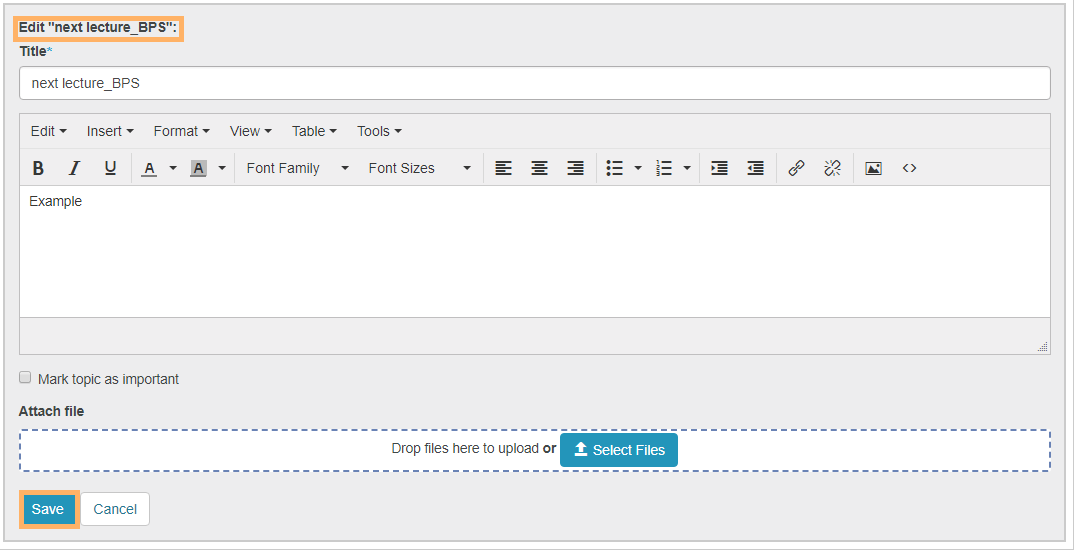Align text to the left
This screenshot has width=1075, height=552.
[503, 168]
